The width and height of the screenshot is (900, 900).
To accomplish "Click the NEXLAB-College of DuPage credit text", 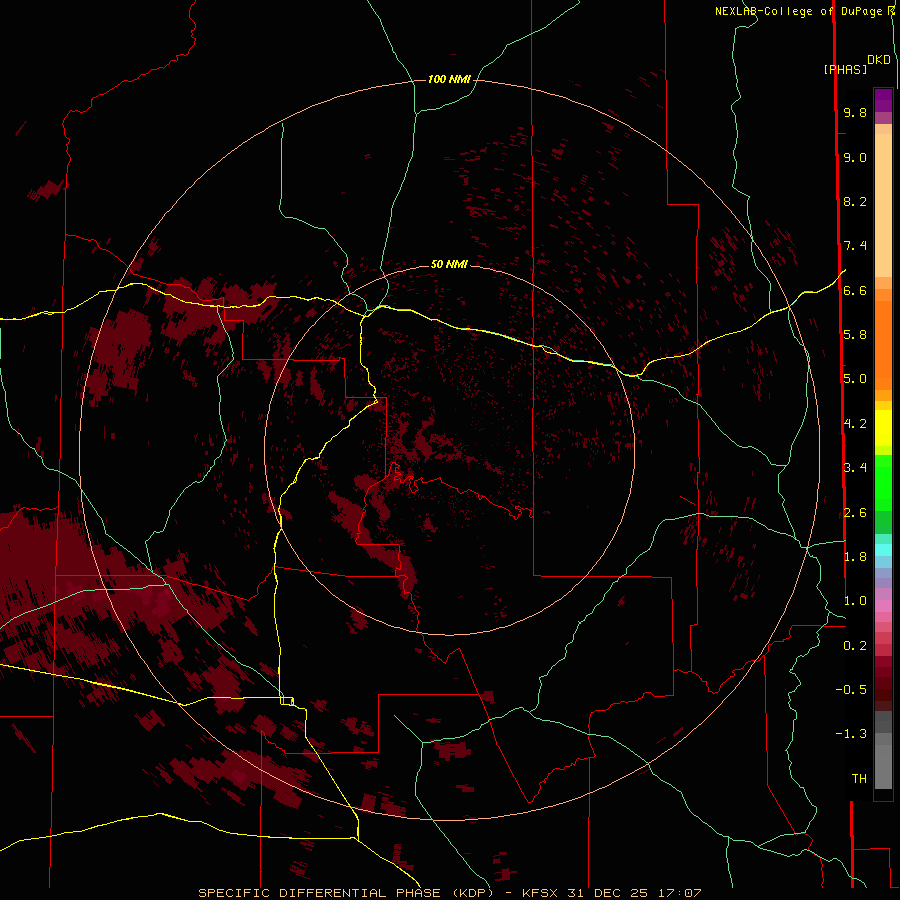I will (800, 11).
